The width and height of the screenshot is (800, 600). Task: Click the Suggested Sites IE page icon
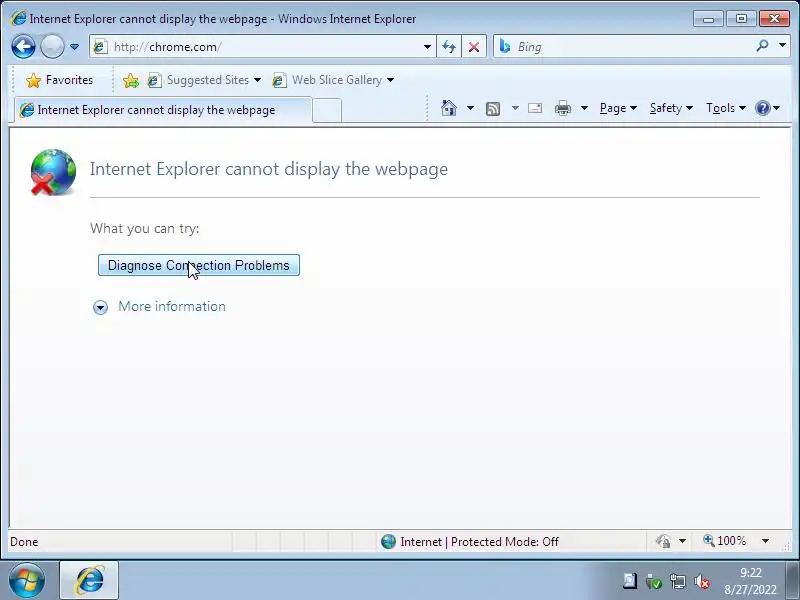[x=154, y=80]
